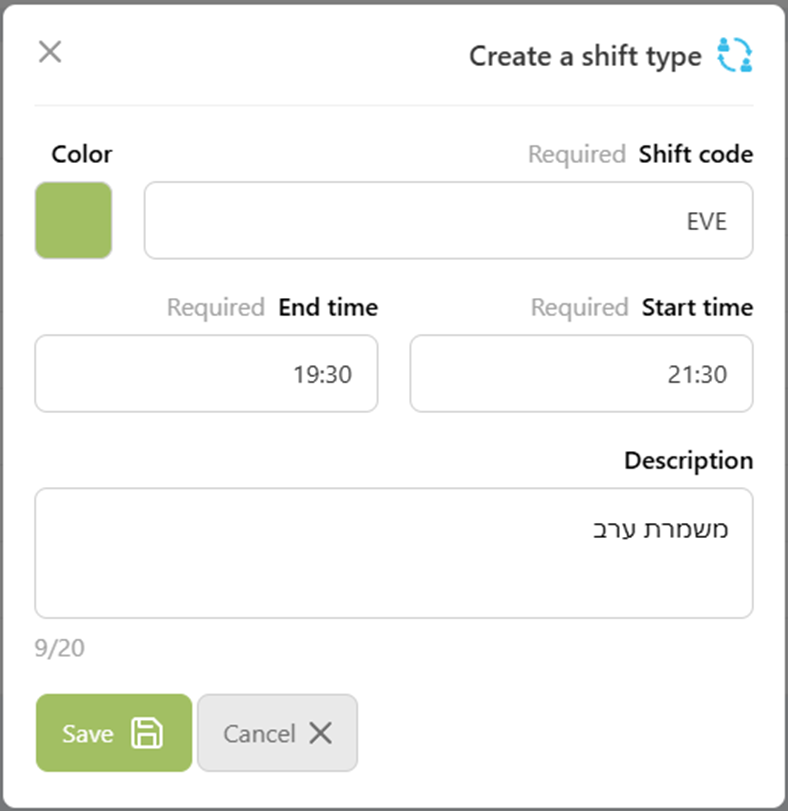
Task: Click the Create a shift type heading
Action: (x=585, y=56)
